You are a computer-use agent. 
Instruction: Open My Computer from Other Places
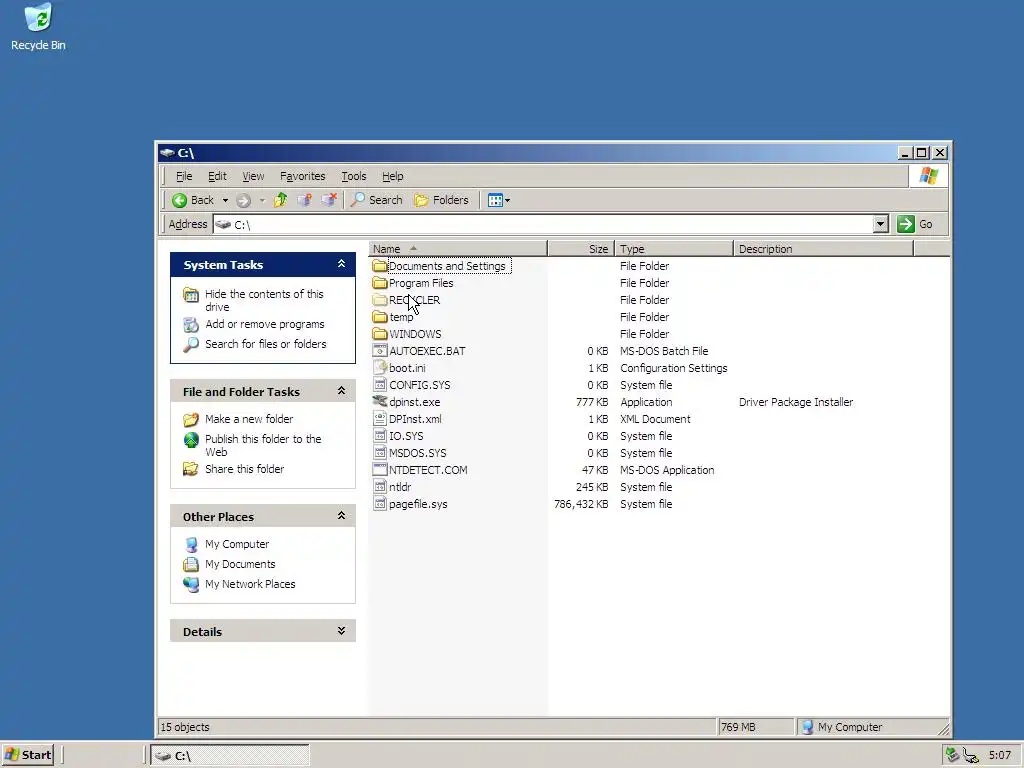[x=236, y=544]
